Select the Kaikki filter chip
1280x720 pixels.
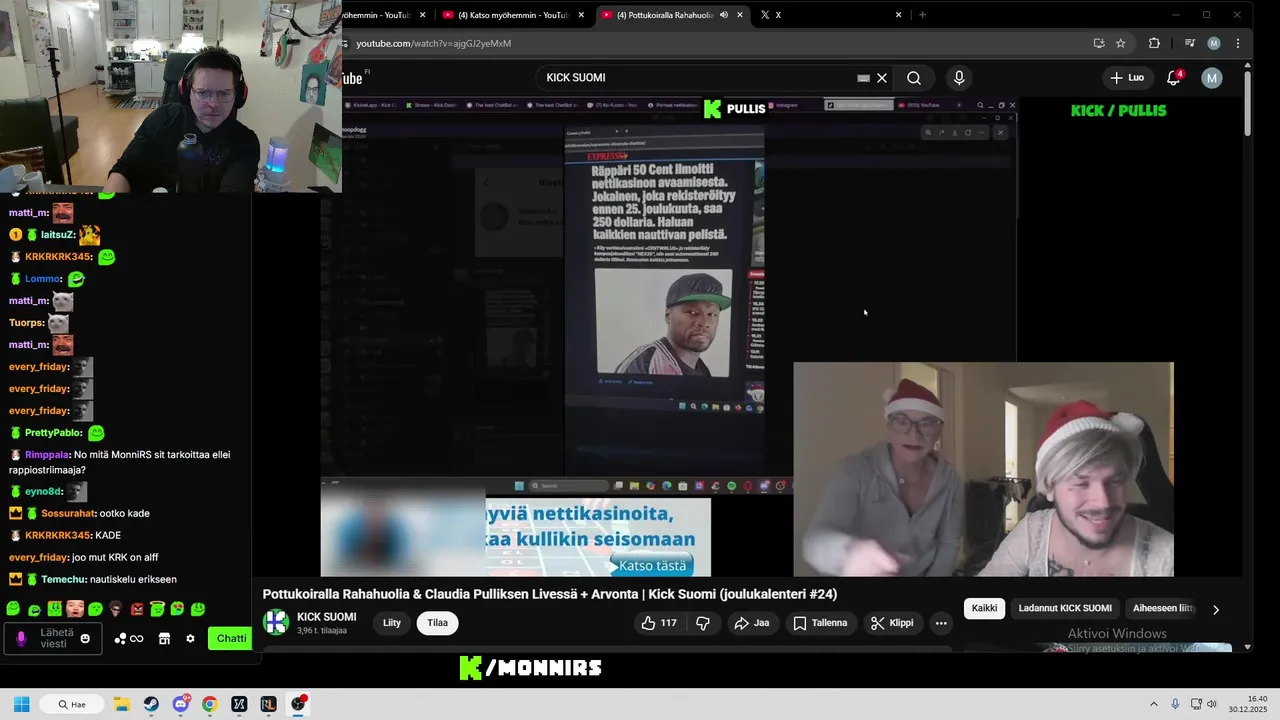[985, 608]
